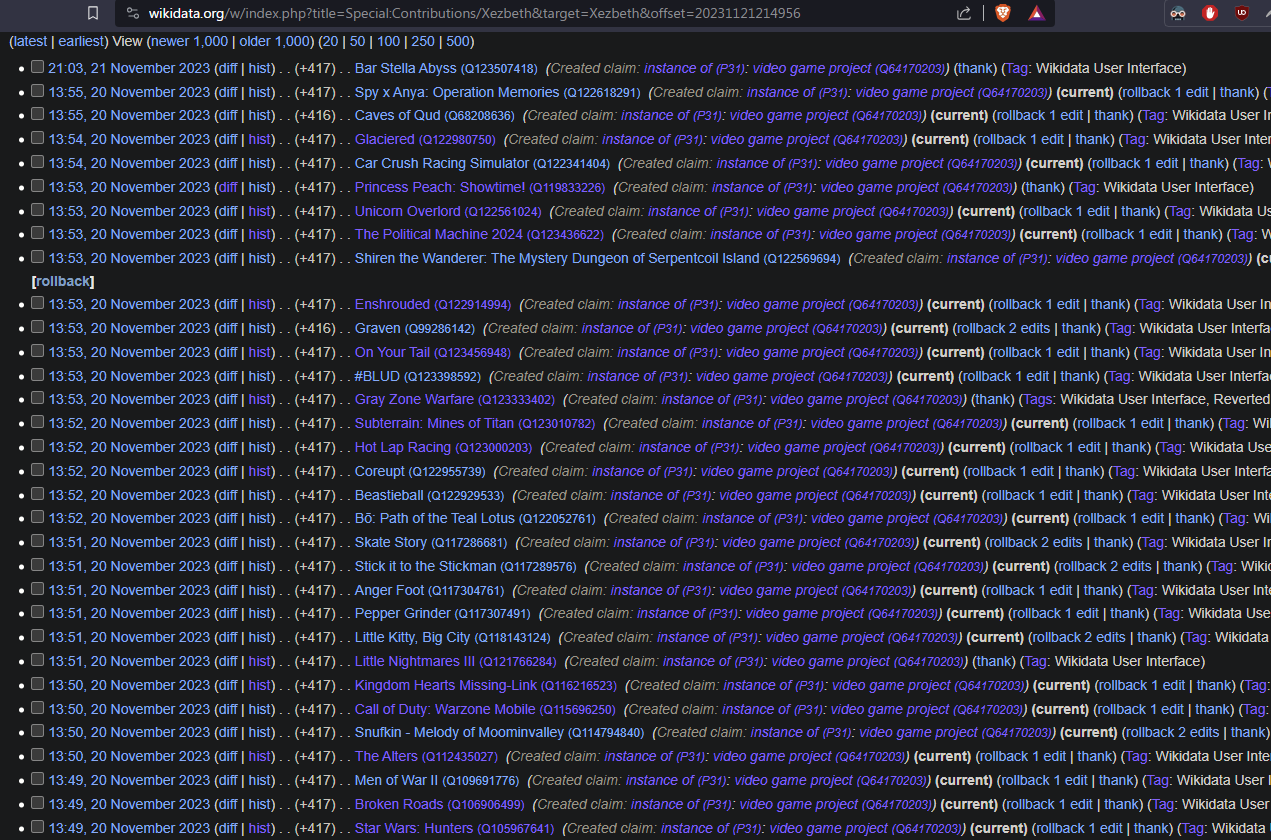The height and width of the screenshot is (840, 1271).
Task: Open Call of Duty: Warzone Mobile item
Action: [485, 709]
